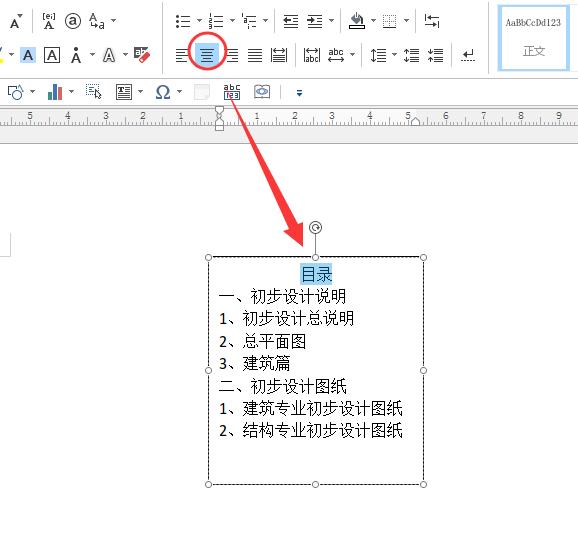Open the phonetic guide tool
The height and width of the screenshot is (536, 578).
click(x=49, y=21)
